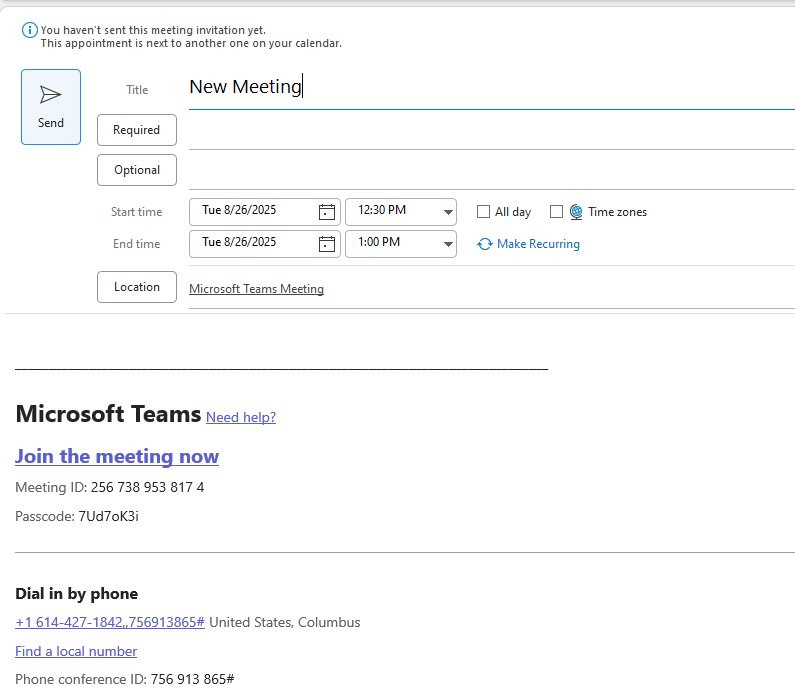Click the Microsoft Teams heading
This screenshot has width=795, height=690.
[108, 414]
